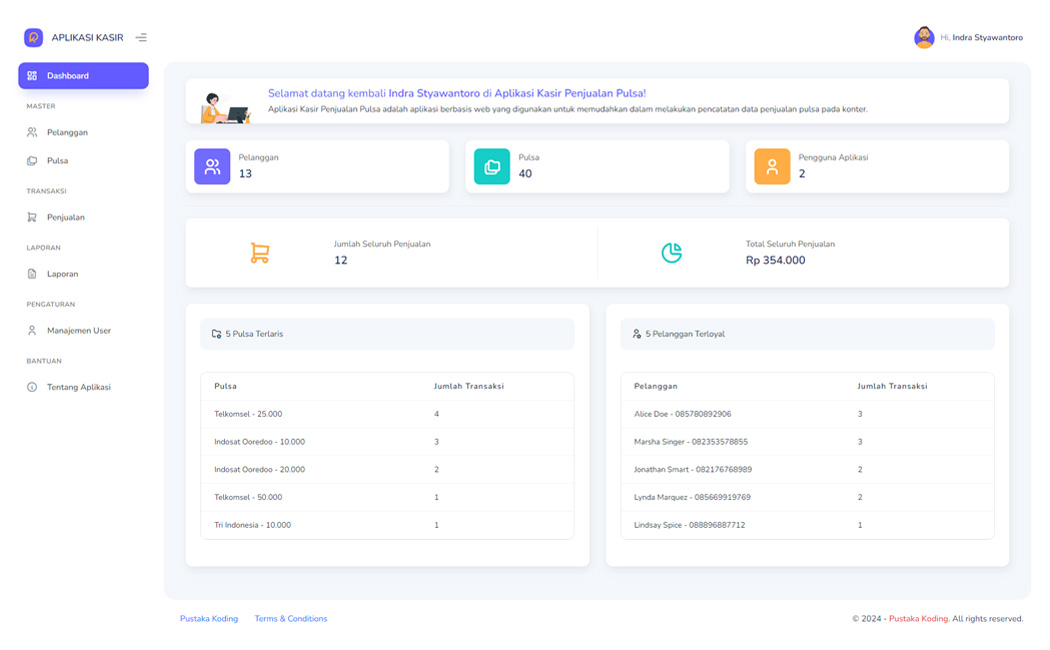Click the 5 Pelanggan Terloyal person icon

[x=637, y=334]
